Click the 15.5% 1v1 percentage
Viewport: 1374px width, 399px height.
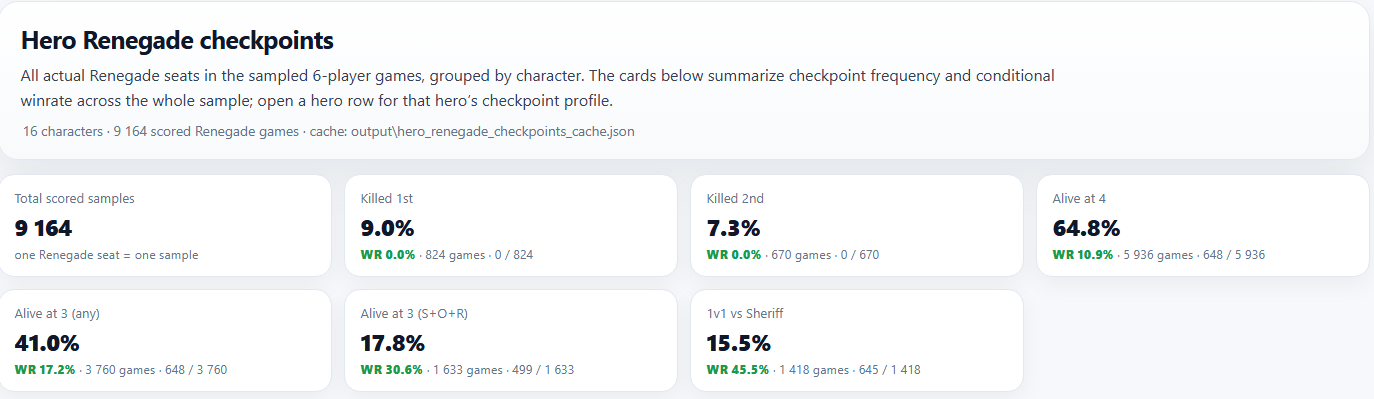coord(739,343)
